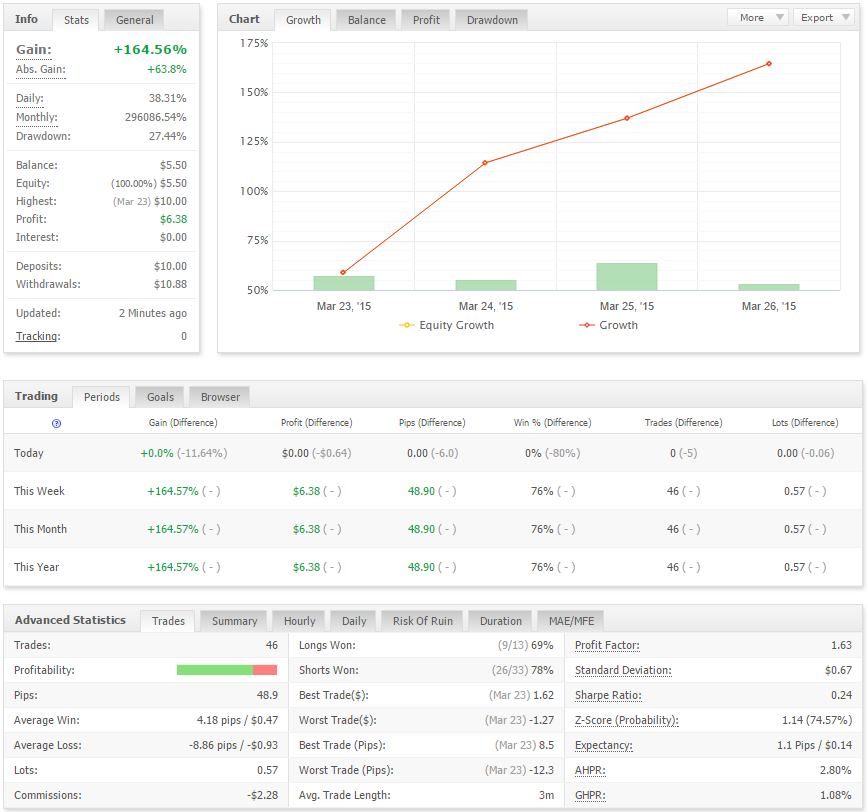867x812 pixels.
Task: Open the Export dropdown menu
Action: (824, 18)
